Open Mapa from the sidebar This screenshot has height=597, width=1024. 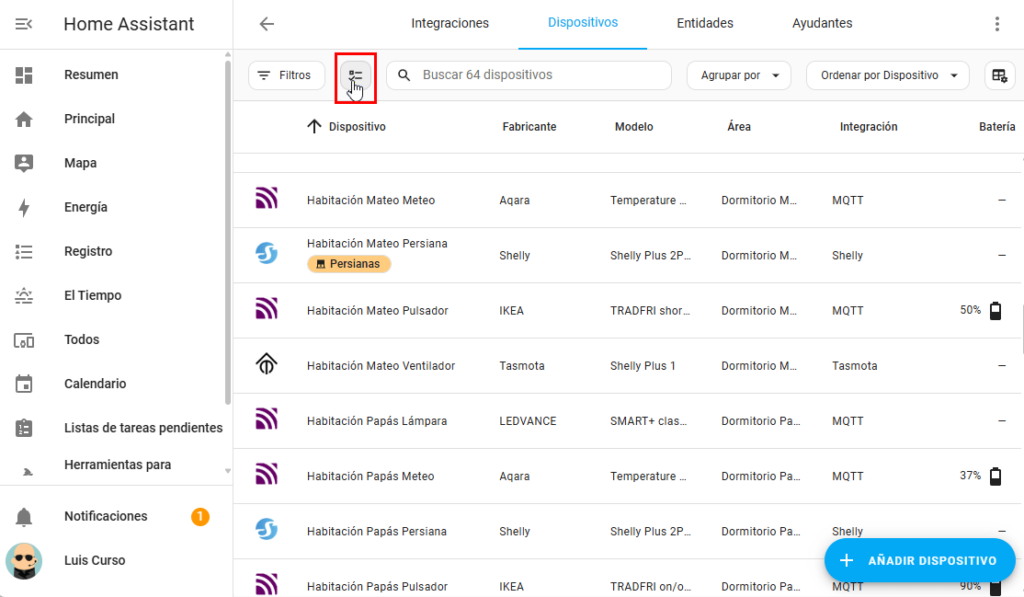point(80,163)
